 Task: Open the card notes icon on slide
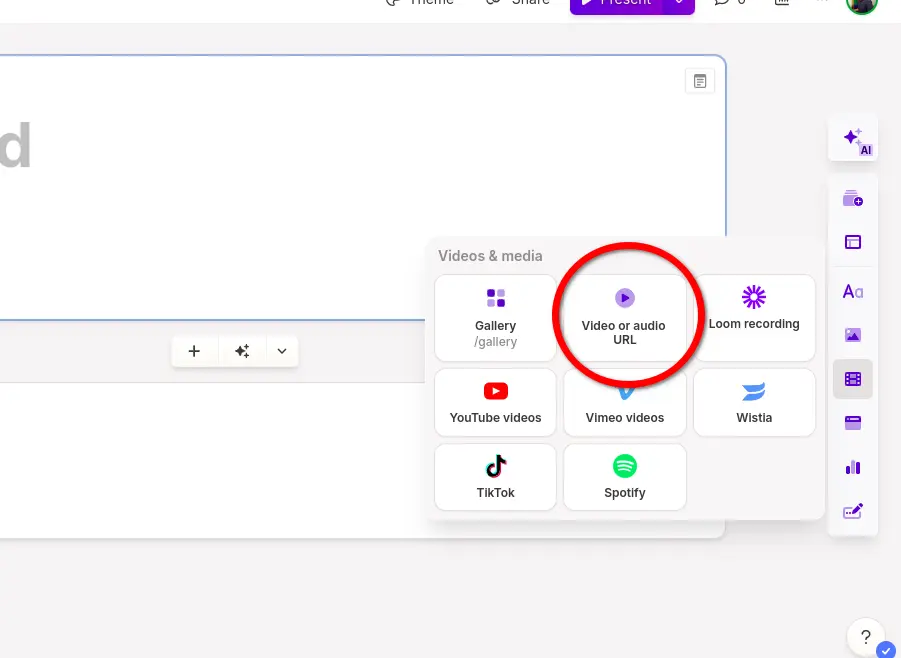click(x=700, y=81)
